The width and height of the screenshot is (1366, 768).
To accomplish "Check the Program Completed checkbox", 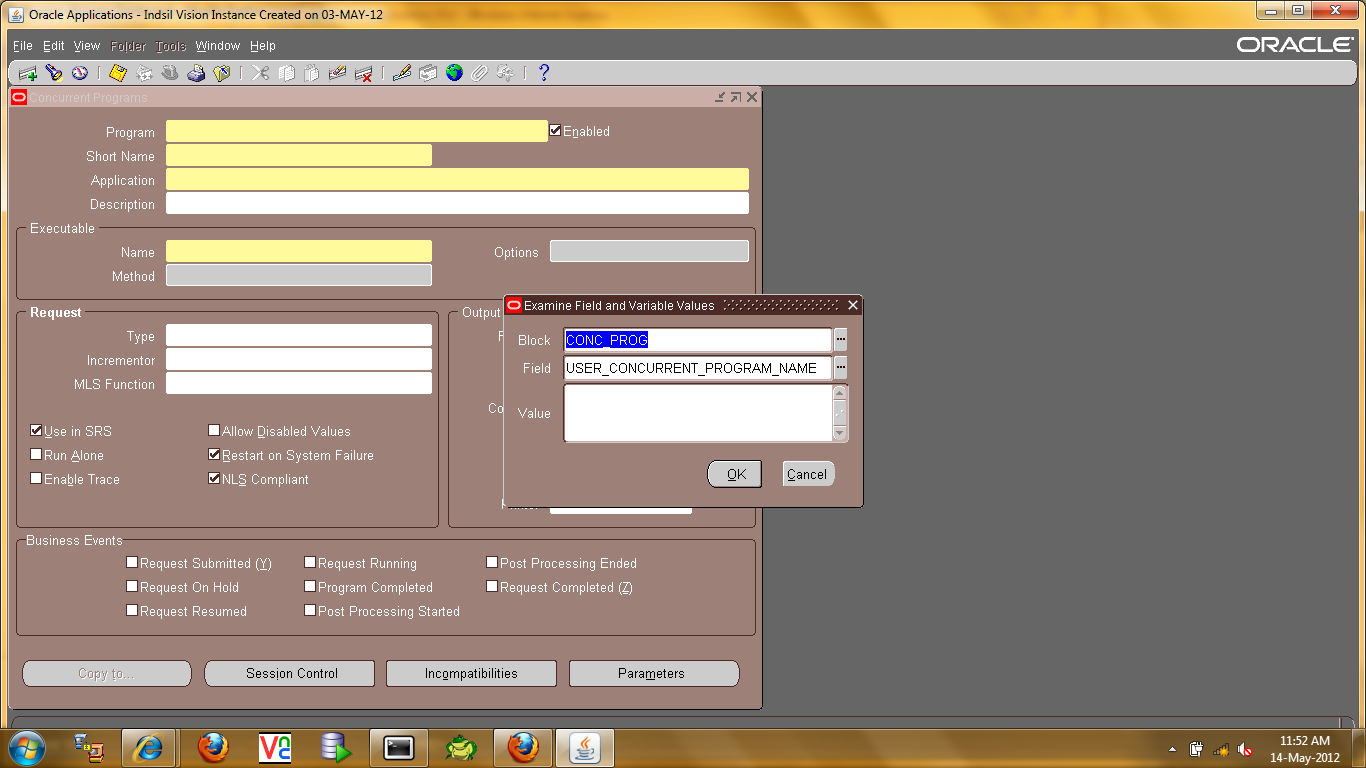I will pyautogui.click(x=310, y=587).
